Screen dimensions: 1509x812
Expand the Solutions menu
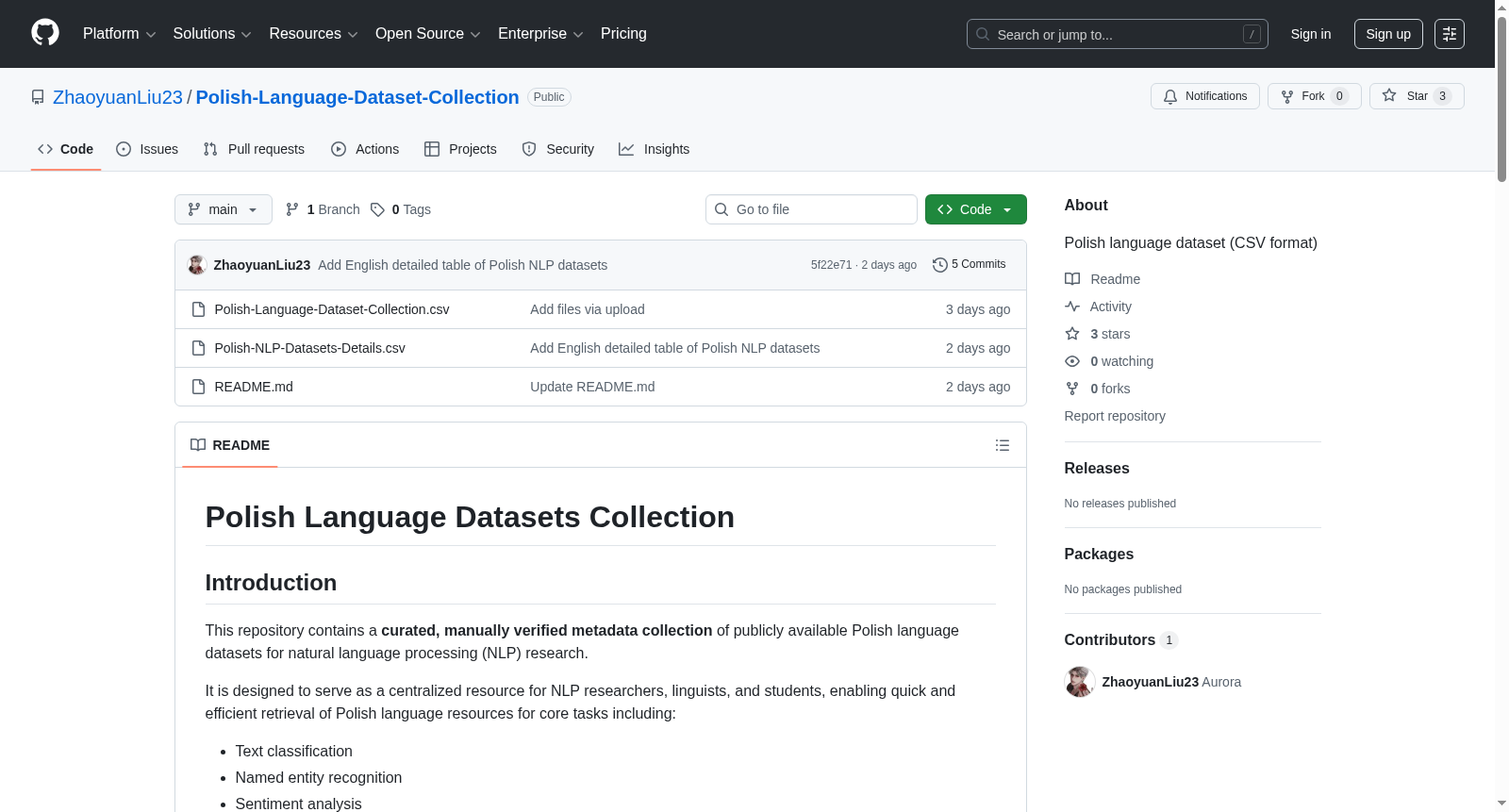click(212, 34)
